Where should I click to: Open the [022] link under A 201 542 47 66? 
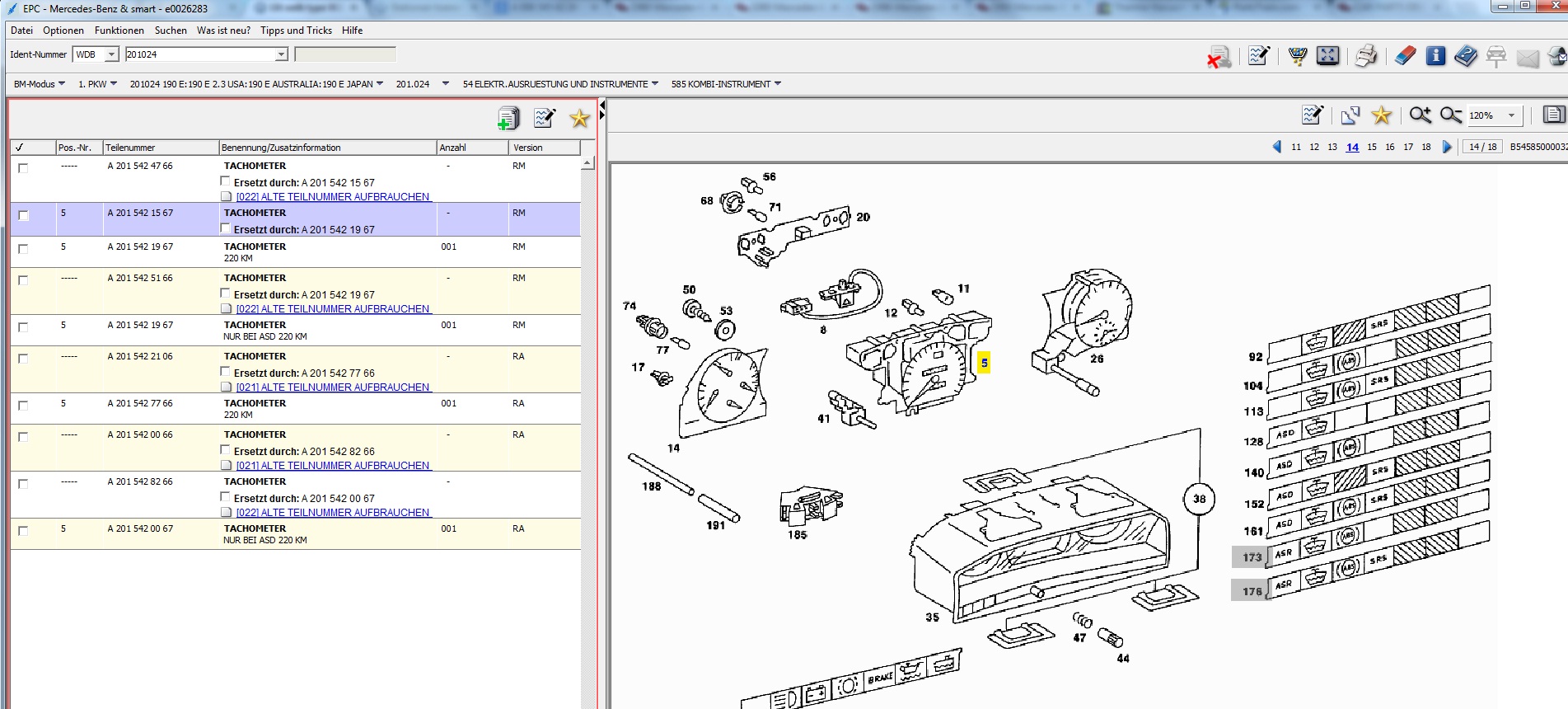pos(334,197)
